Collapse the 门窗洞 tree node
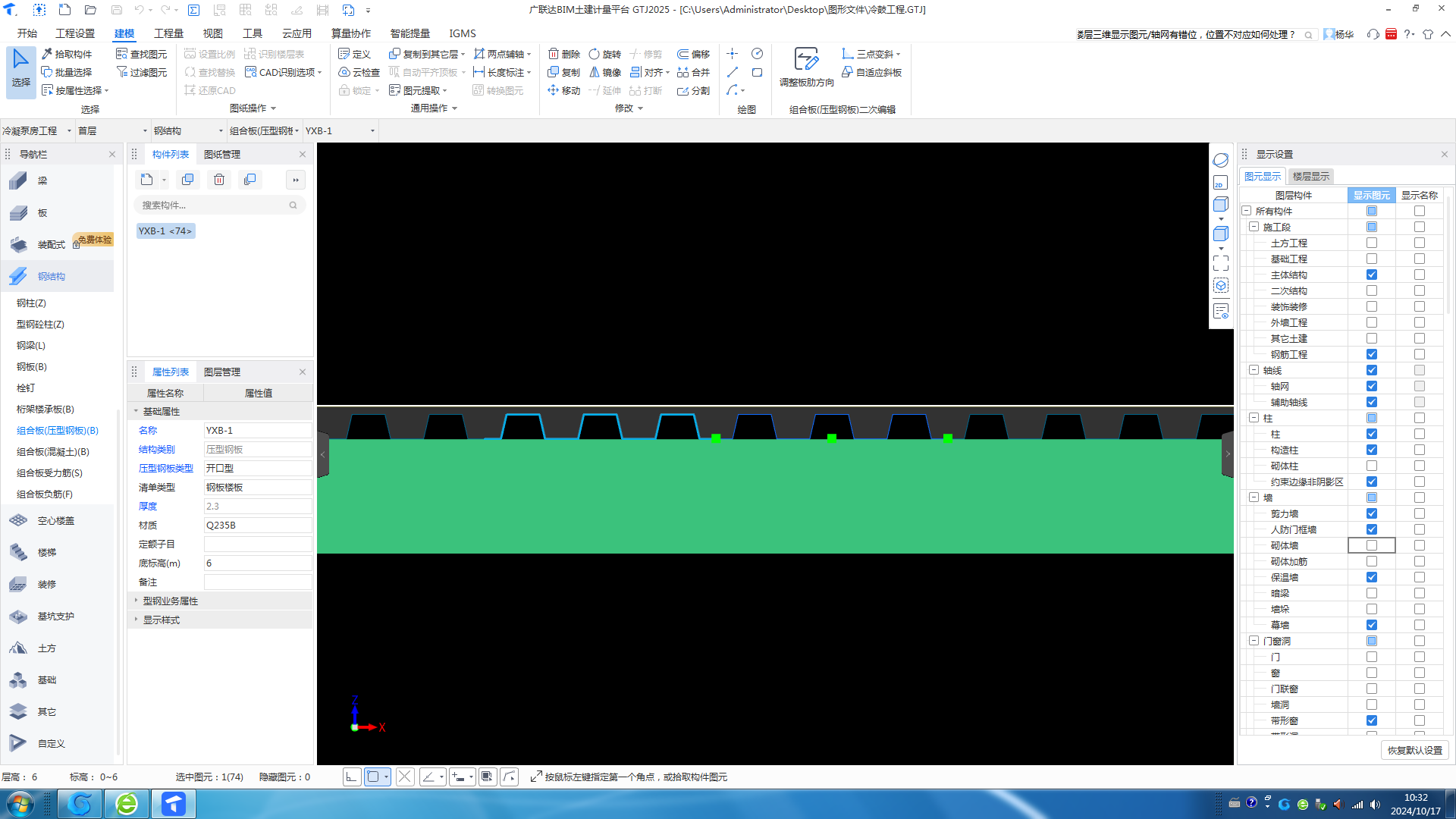 [1254, 641]
